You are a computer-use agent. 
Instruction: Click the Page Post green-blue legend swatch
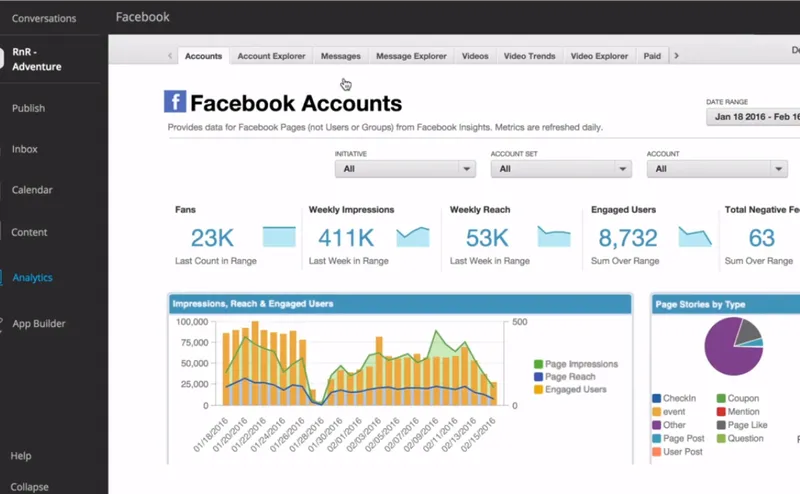tap(657, 438)
